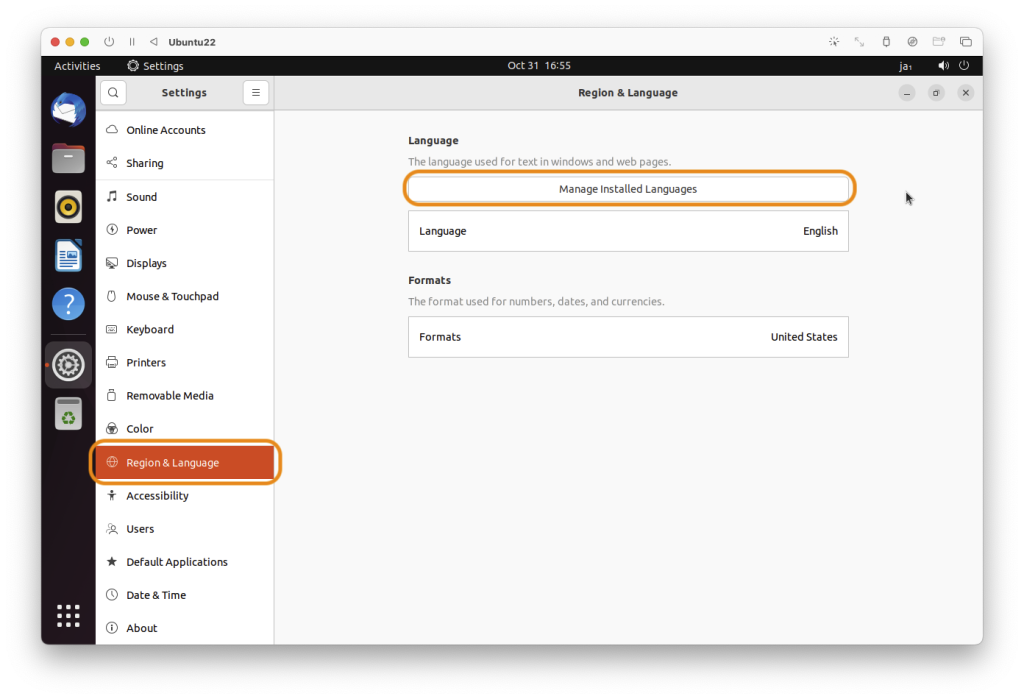Open LibreOffice Writer from the dock

(x=69, y=255)
